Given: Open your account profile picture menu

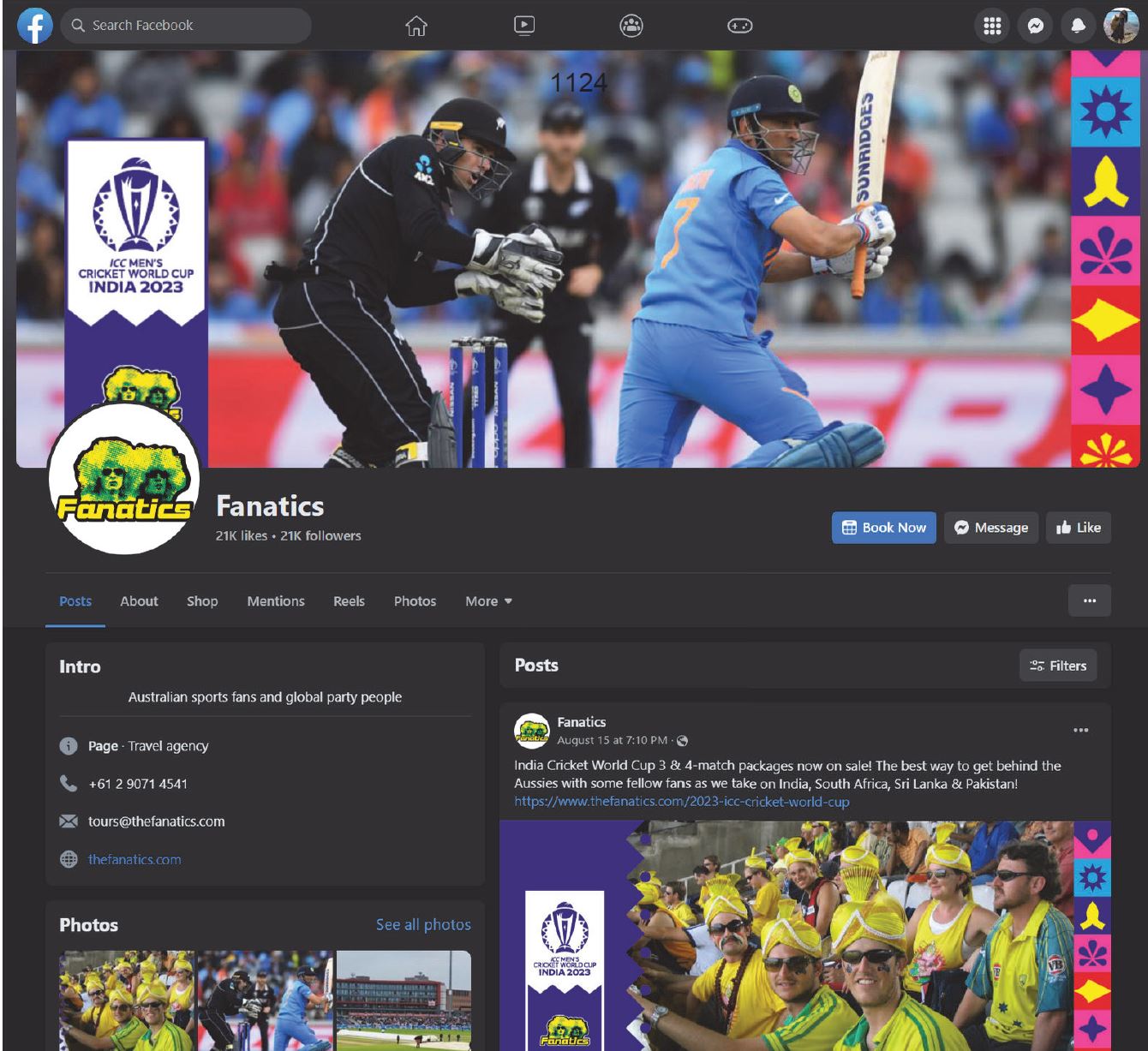Looking at the screenshot, I should 1121,26.
